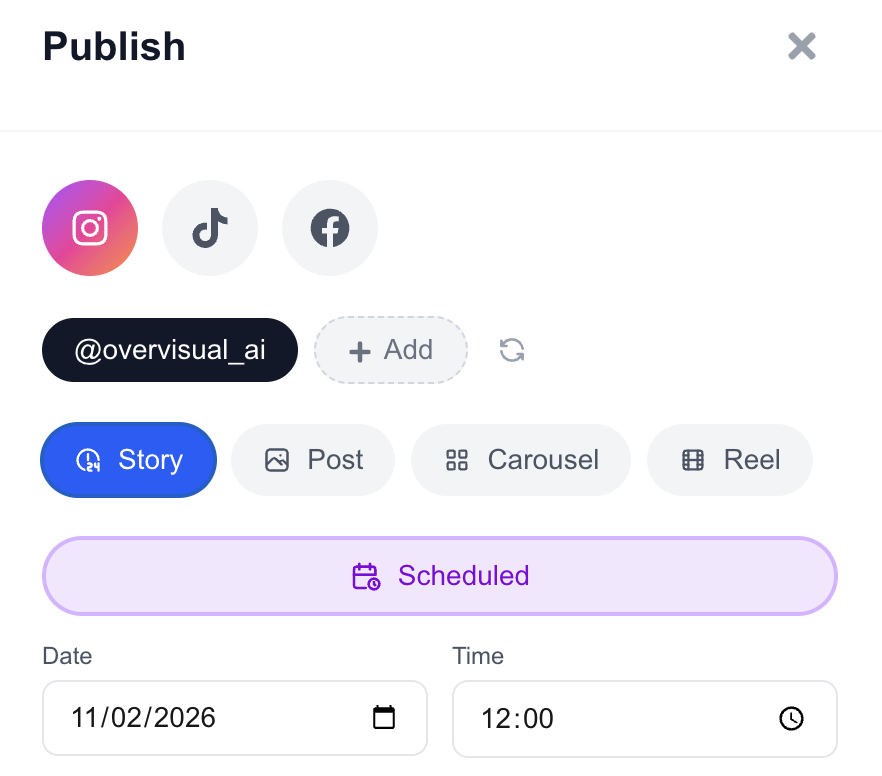
Task: Toggle the @overvisual_ai account selection
Action: tap(169, 350)
